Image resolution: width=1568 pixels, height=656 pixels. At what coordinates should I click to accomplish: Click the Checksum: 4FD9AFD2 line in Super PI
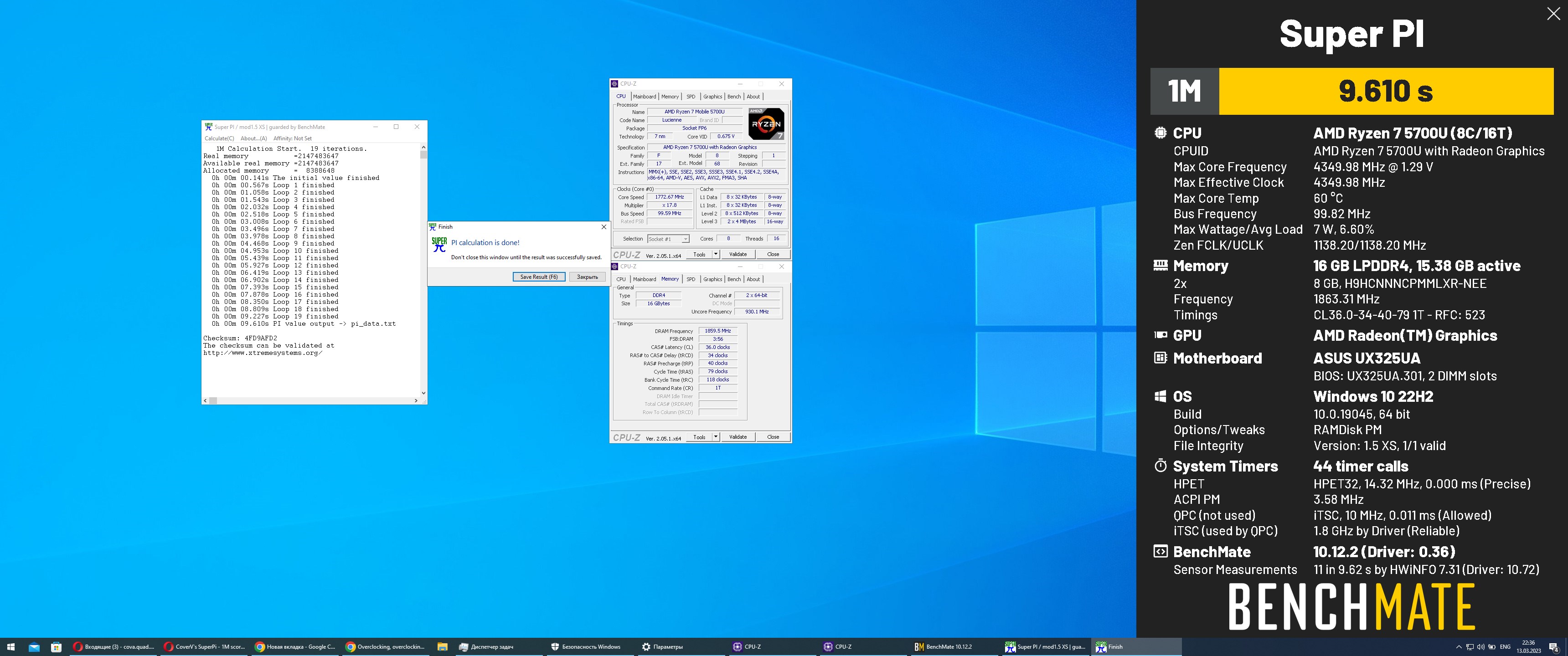240,338
